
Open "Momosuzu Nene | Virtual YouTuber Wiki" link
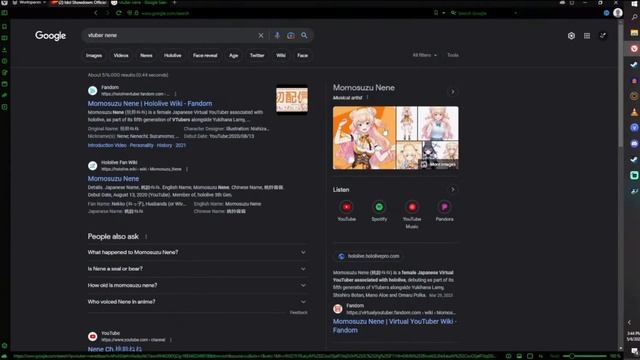394,326
